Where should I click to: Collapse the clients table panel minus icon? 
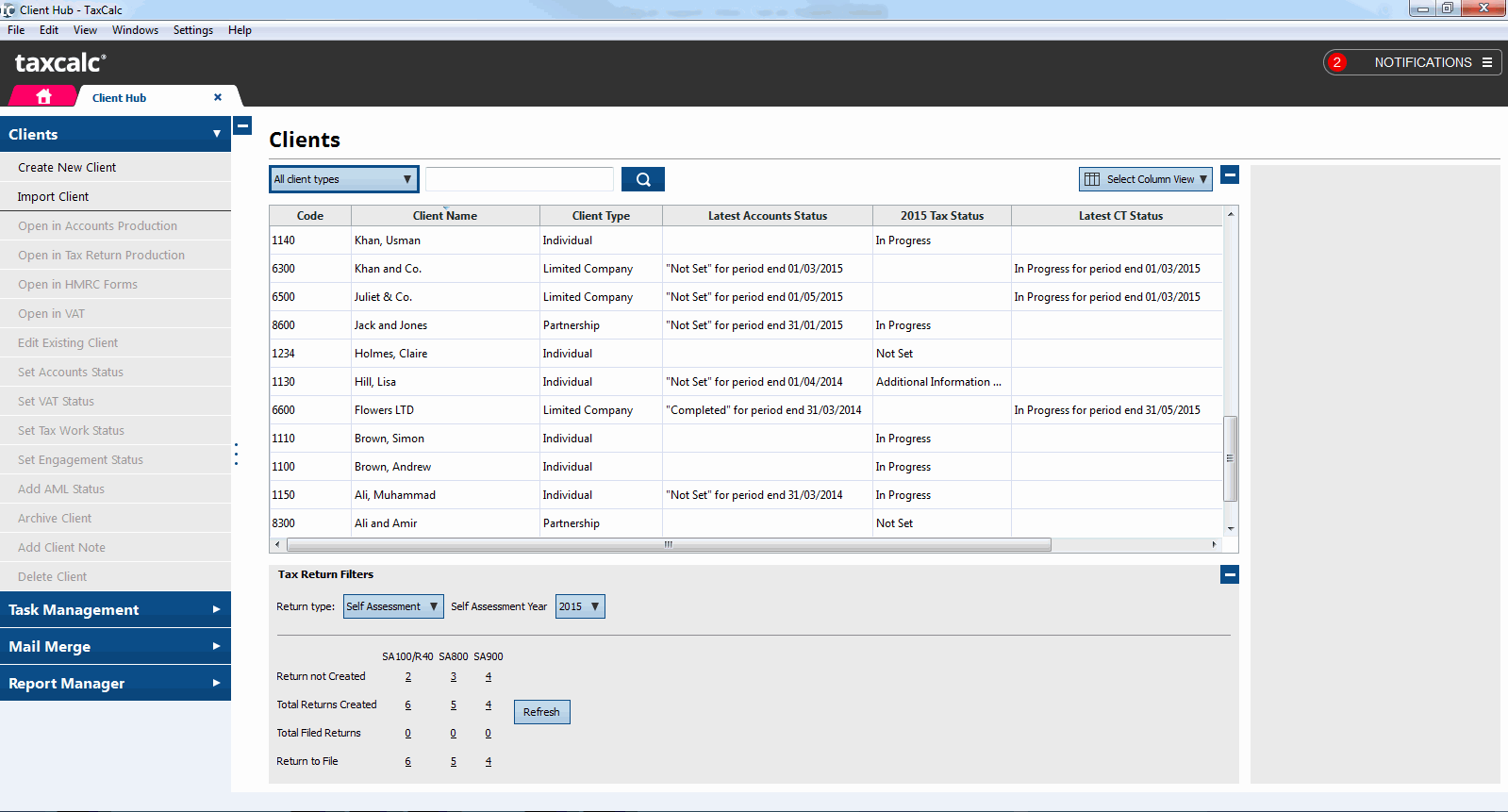(x=1230, y=174)
